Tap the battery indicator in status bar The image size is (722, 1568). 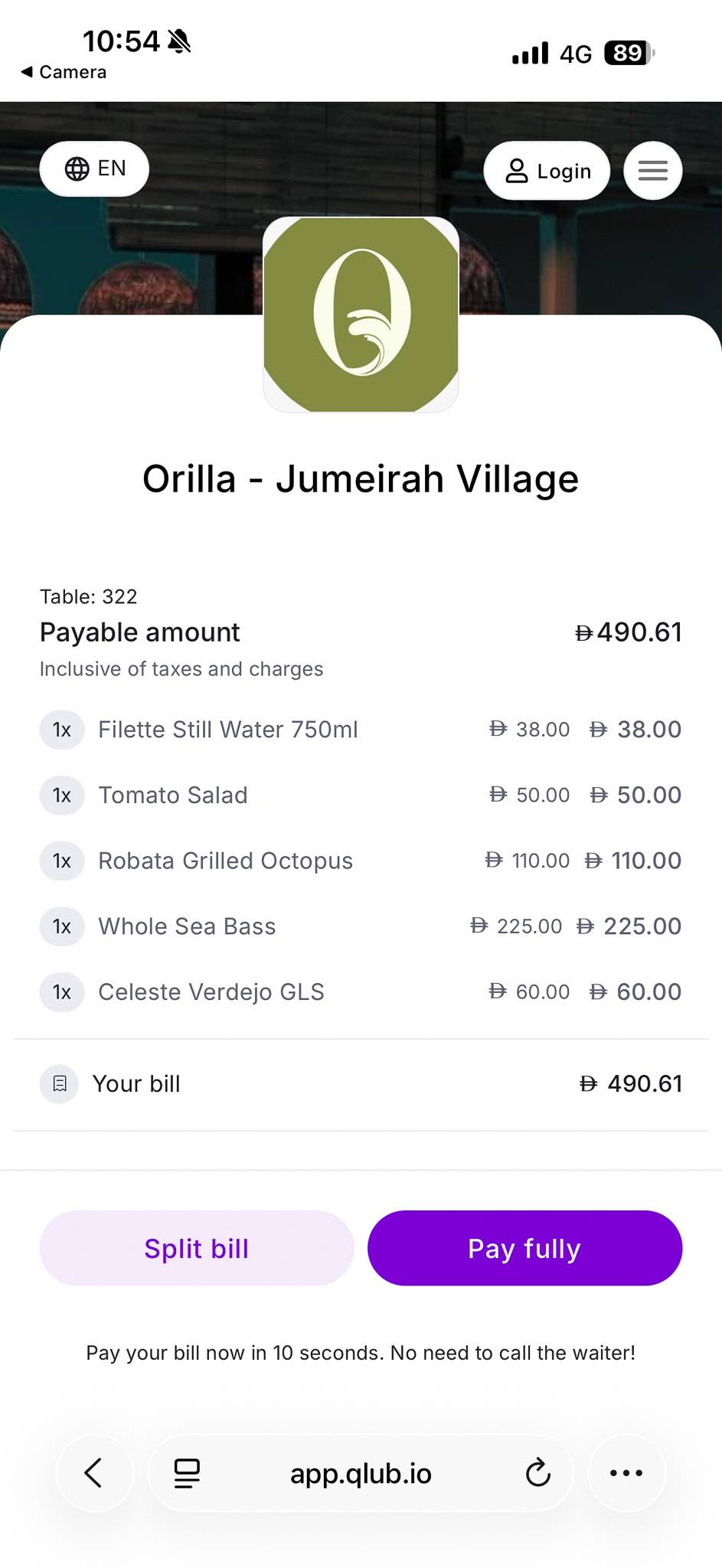(629, 54)
